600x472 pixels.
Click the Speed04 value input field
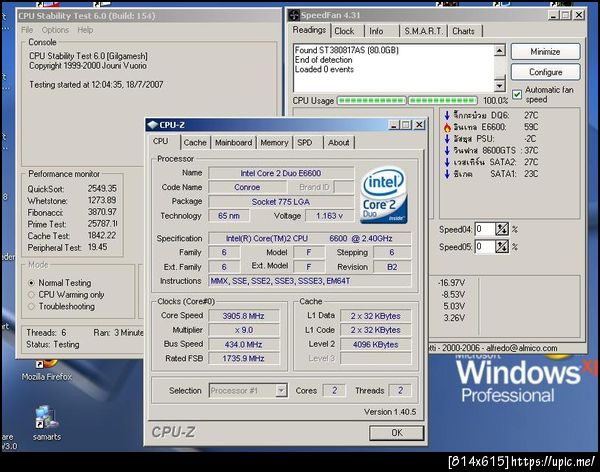click(485, 229)
